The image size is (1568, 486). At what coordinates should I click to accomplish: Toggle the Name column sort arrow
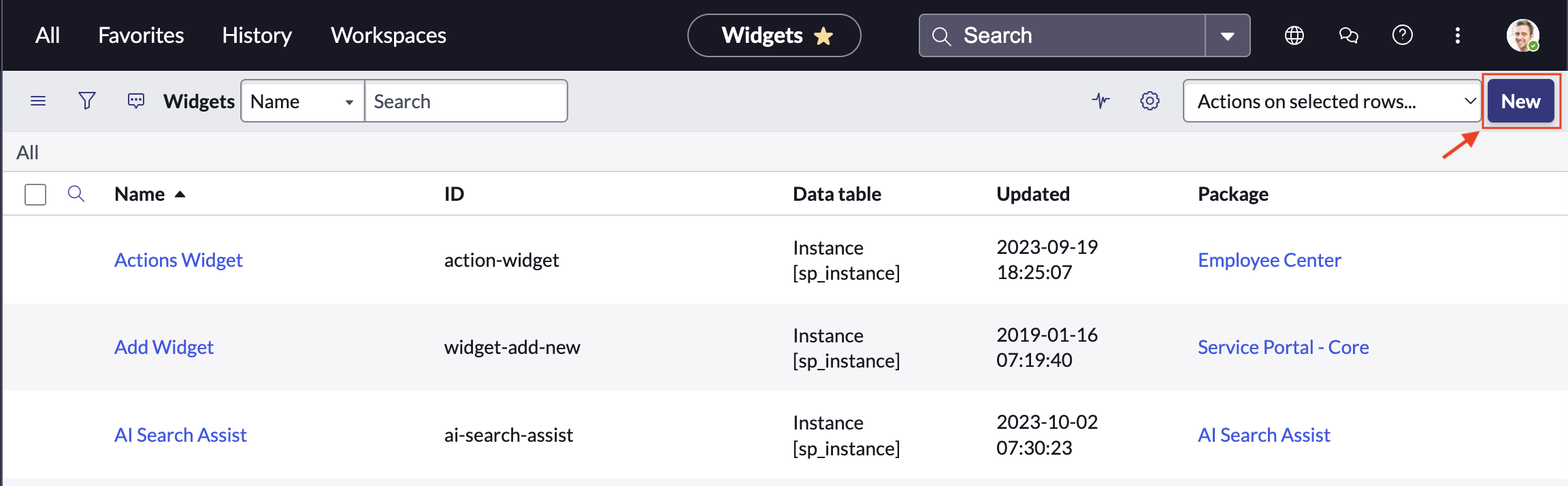180,195
